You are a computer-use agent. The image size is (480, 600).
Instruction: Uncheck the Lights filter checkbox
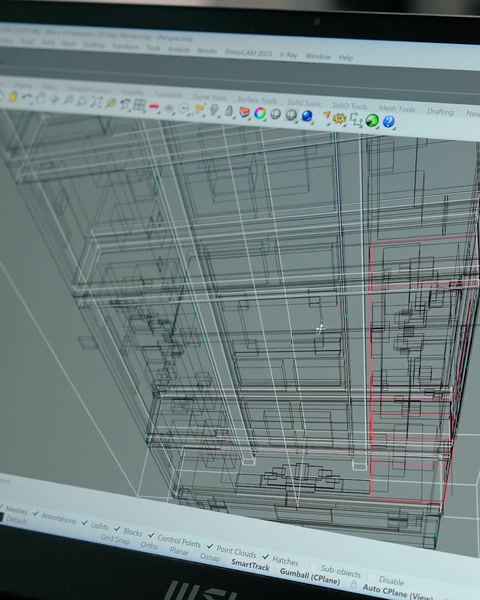85,522
